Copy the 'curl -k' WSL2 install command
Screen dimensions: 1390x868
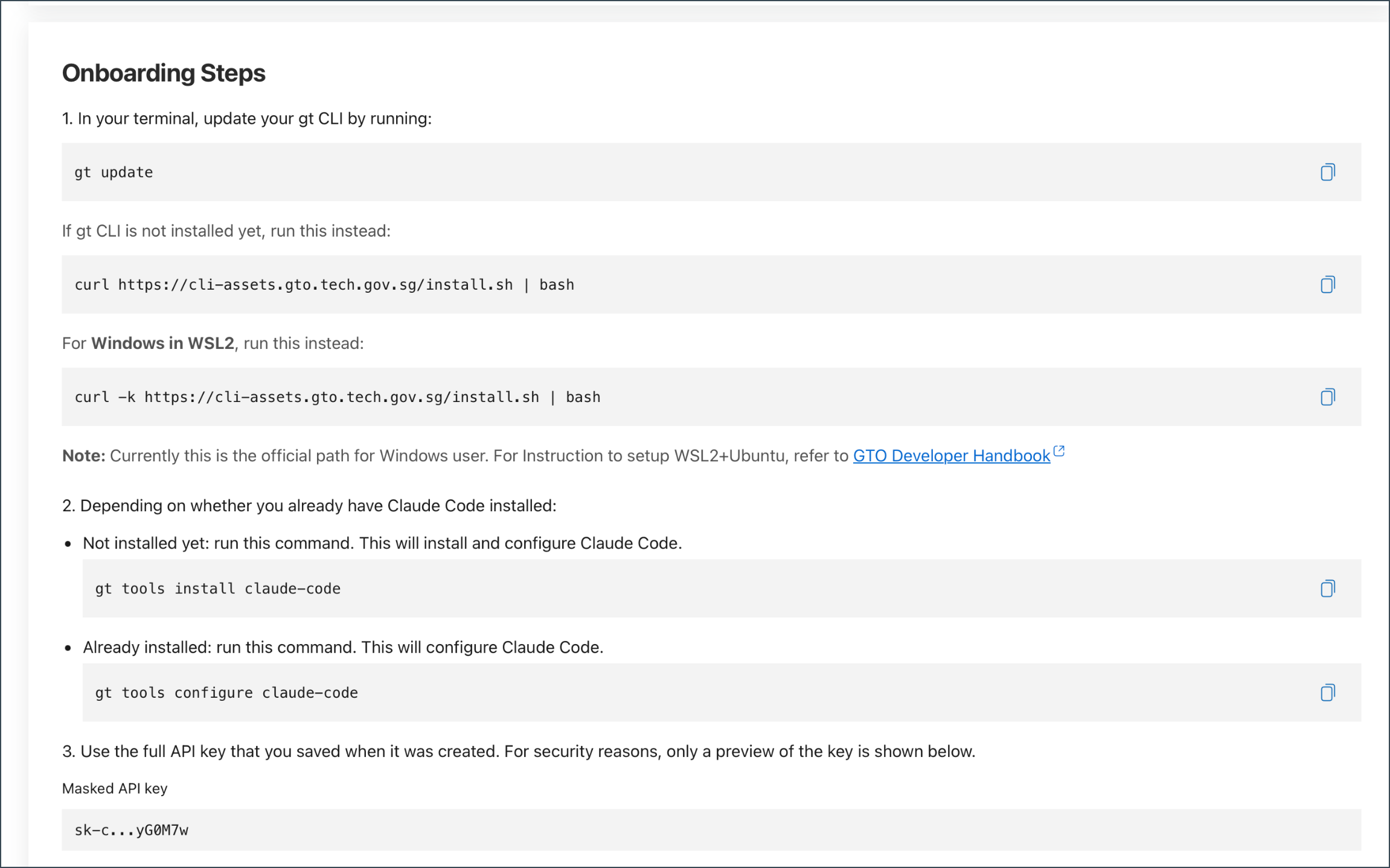tap(1327, 397)
